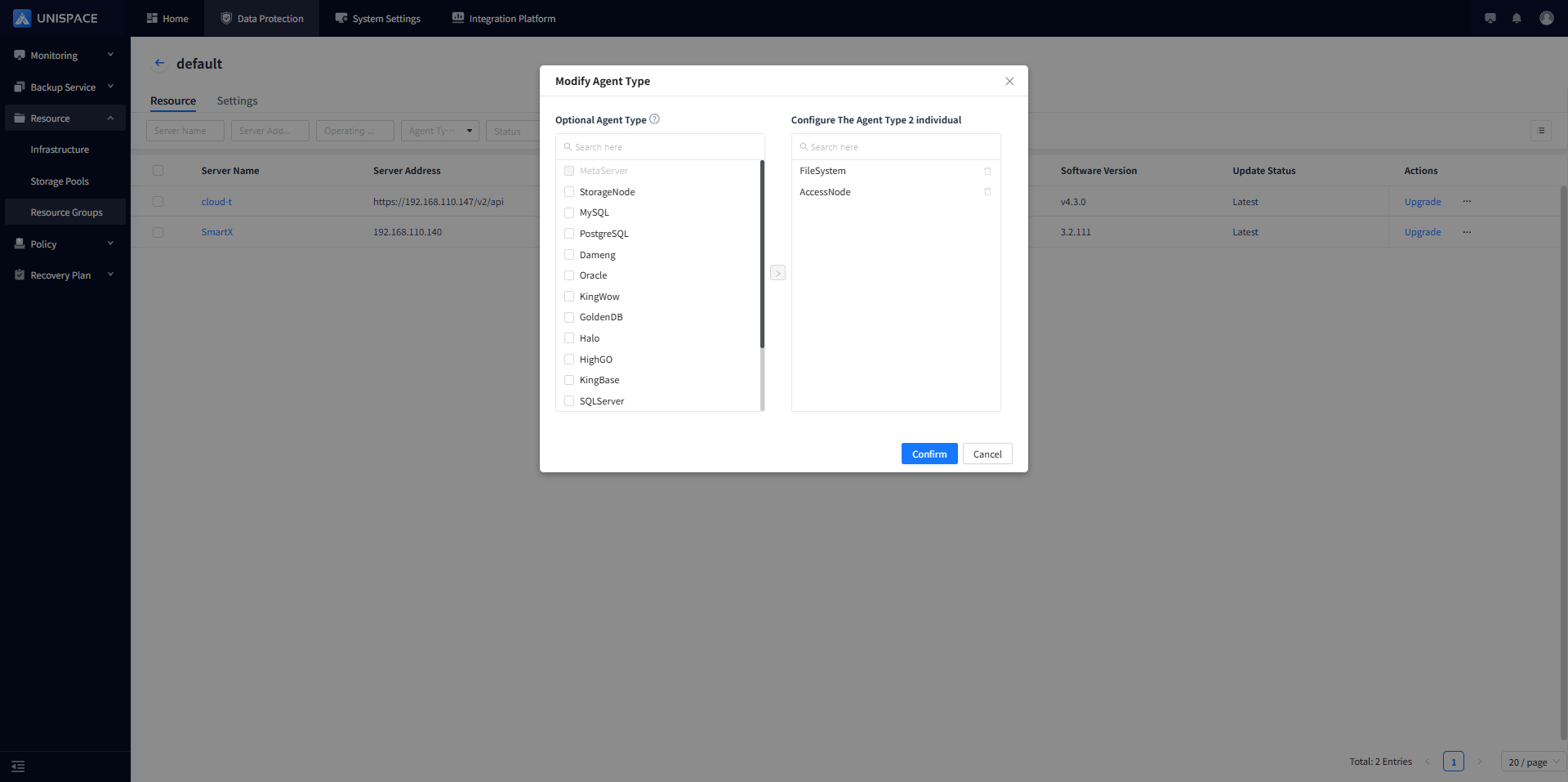Click the Resource folder icon in sidebar
This screenshot has height=782, width=1568.
[x=20, y=118]
